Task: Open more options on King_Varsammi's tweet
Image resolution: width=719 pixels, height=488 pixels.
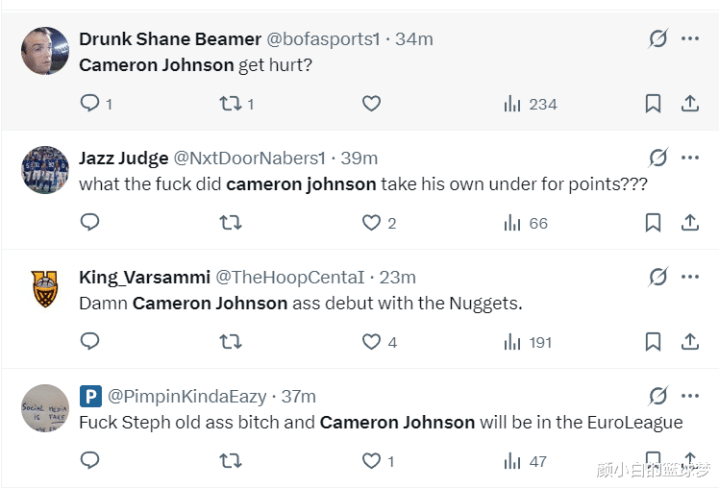Action: (690, 277)
